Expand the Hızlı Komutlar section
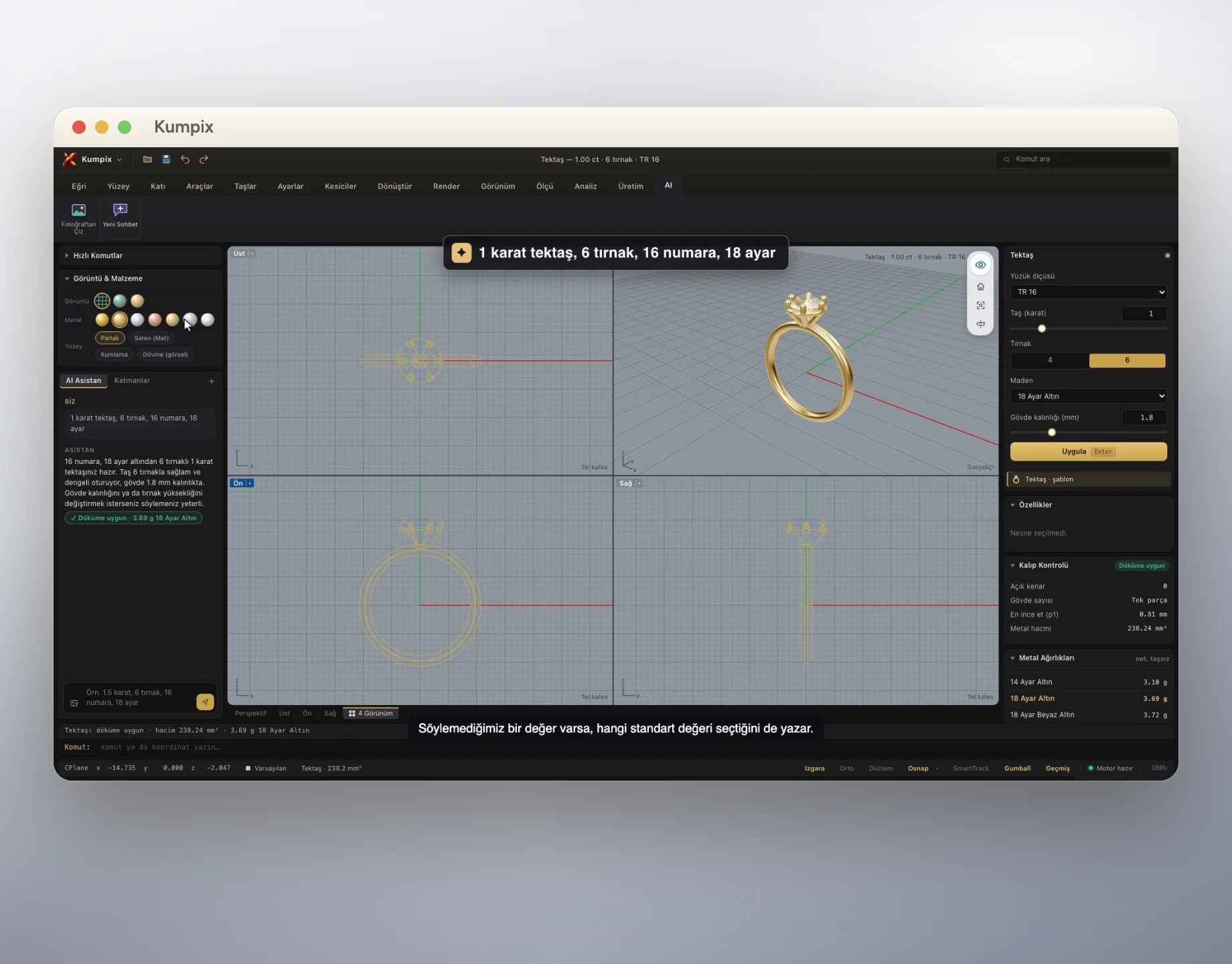Image resolution: width=1232 pixels, height=964 pixels. pyautogui.click(x=140, y=256)
